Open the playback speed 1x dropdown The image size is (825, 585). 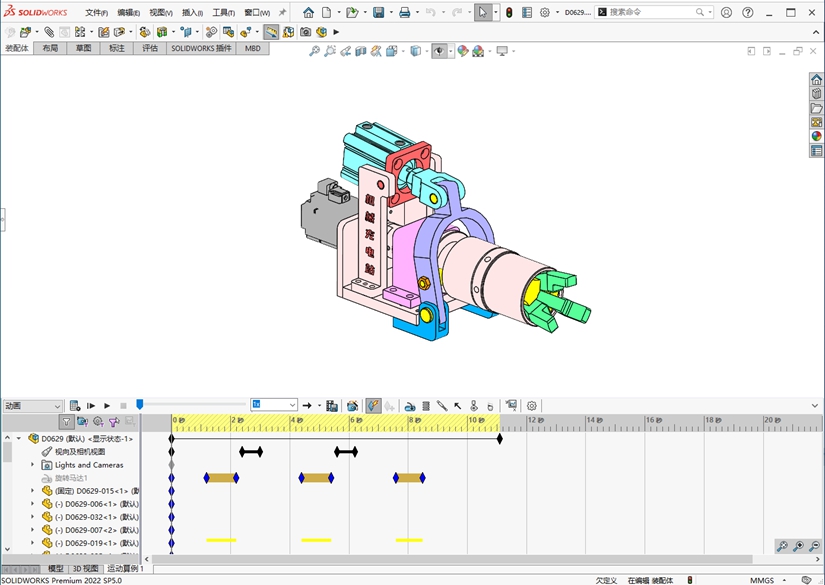(x=292, y=405)
